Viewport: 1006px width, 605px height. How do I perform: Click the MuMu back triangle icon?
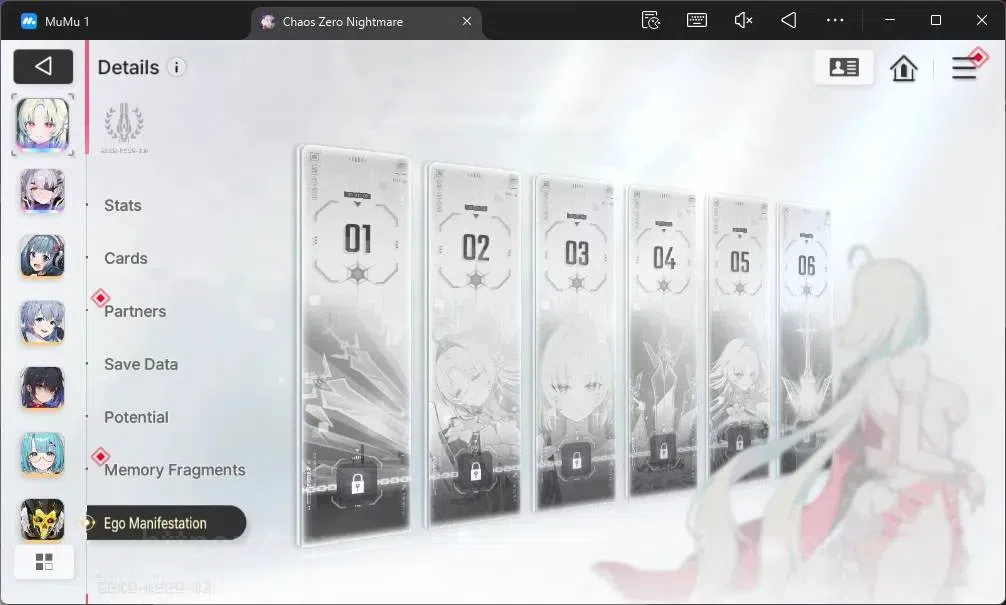pyautogui.click(x=789, y=21)
